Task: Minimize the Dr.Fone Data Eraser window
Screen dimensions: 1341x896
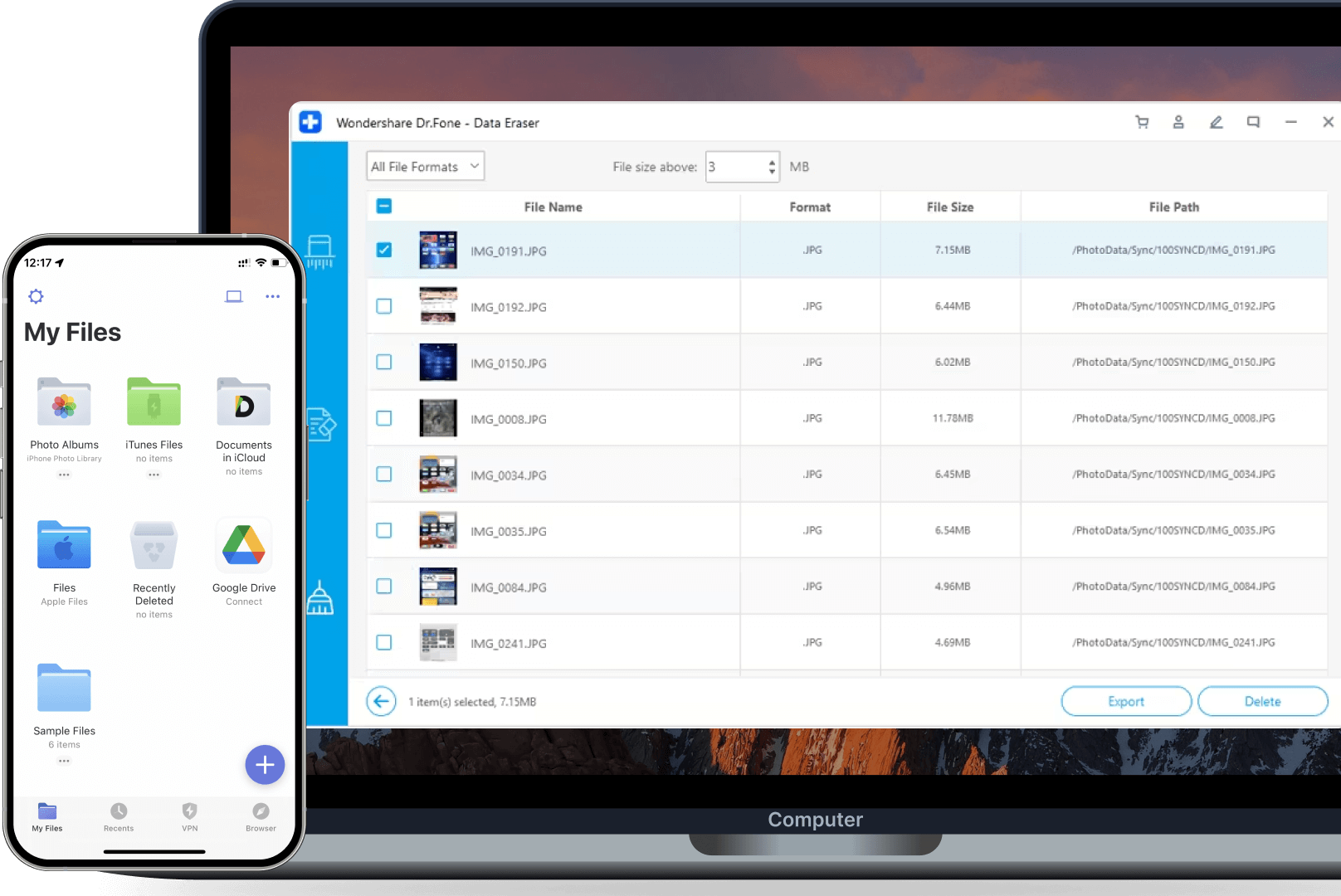Action: 1290,122
